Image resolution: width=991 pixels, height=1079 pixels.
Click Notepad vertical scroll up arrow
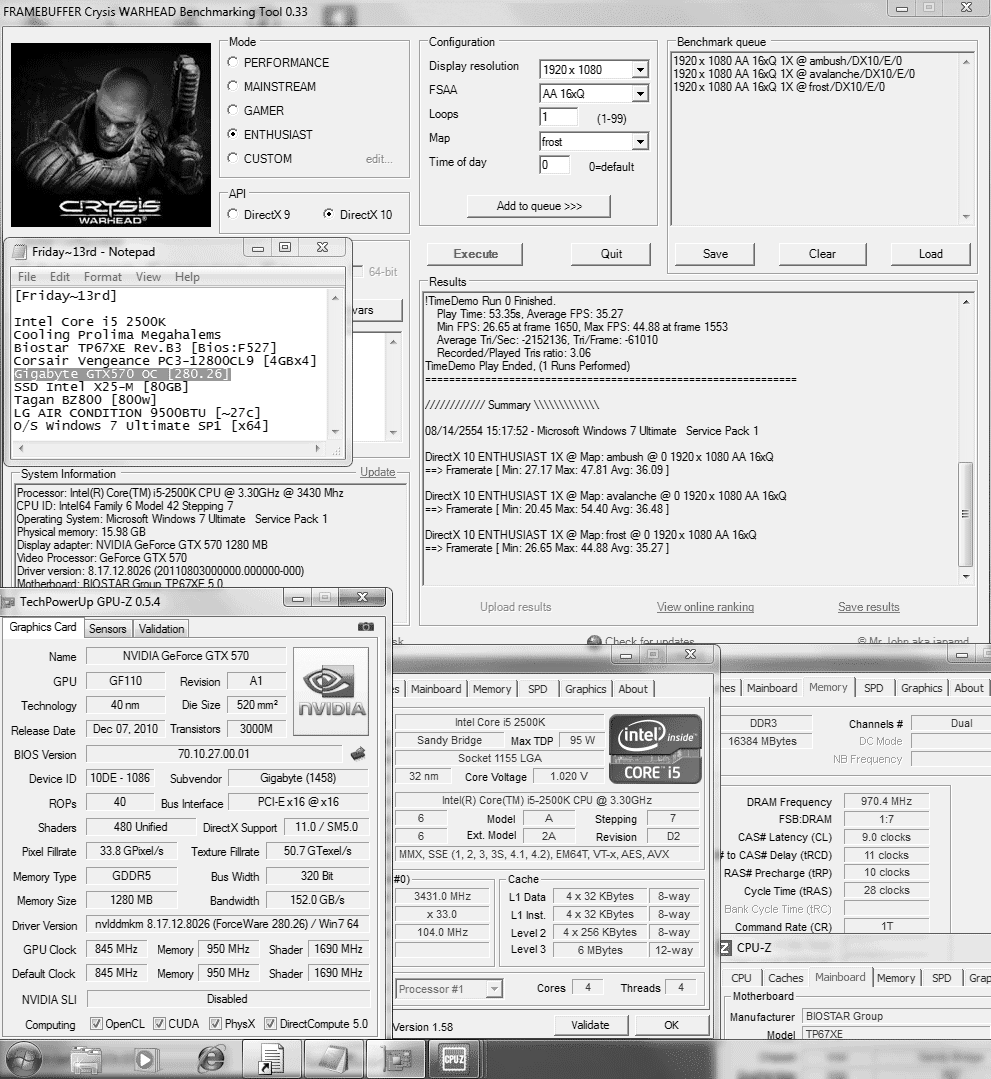click(x=335, y=297)
